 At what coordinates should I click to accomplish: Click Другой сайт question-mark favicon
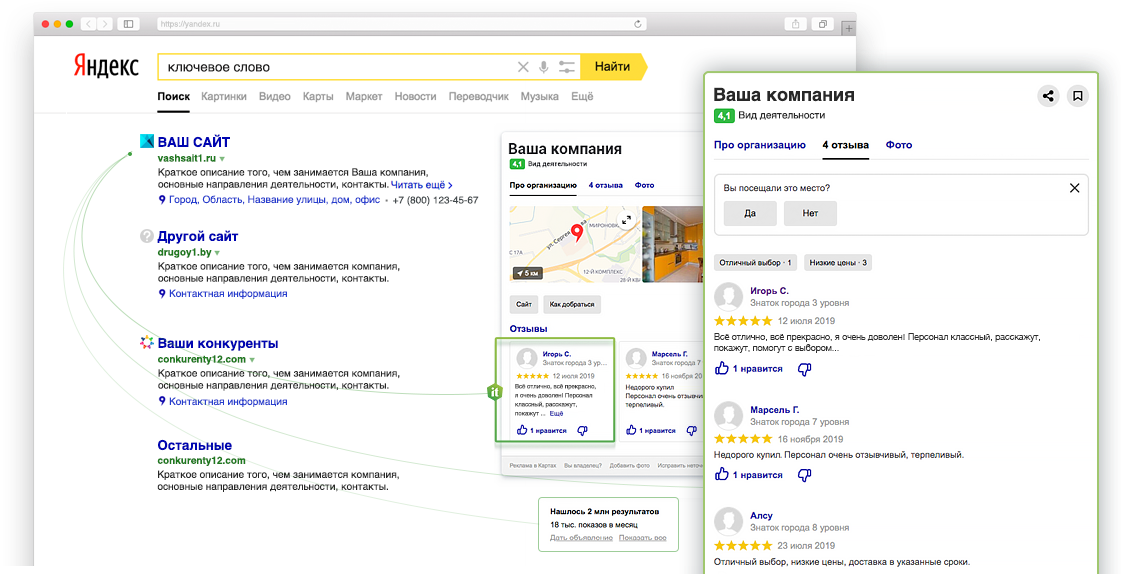pos(147,236)
